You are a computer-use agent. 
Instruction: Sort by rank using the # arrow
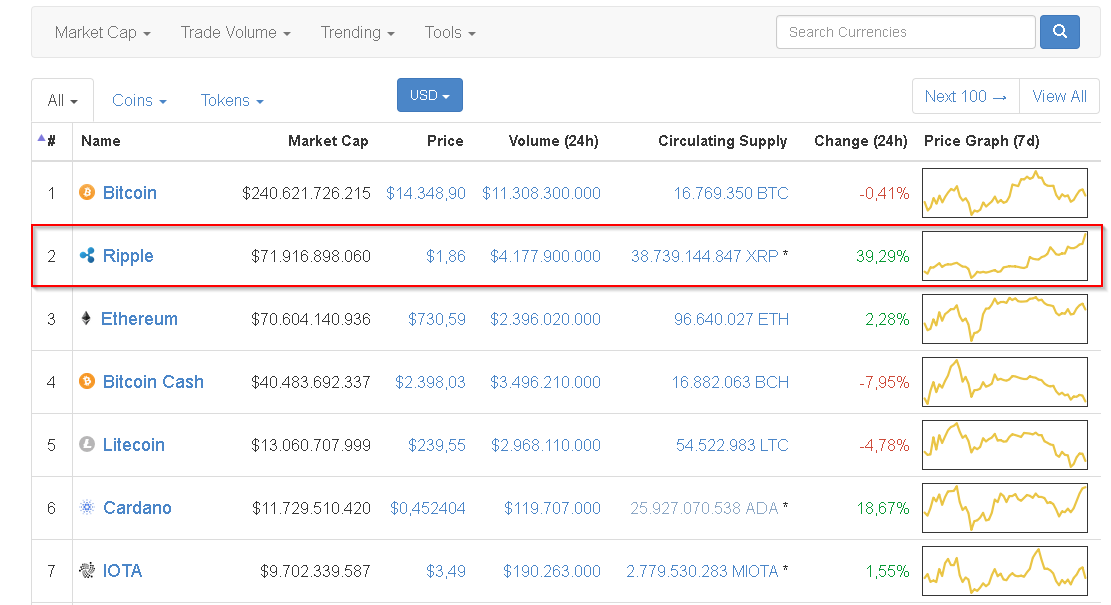pyautogui.click(x=41, y=139)
